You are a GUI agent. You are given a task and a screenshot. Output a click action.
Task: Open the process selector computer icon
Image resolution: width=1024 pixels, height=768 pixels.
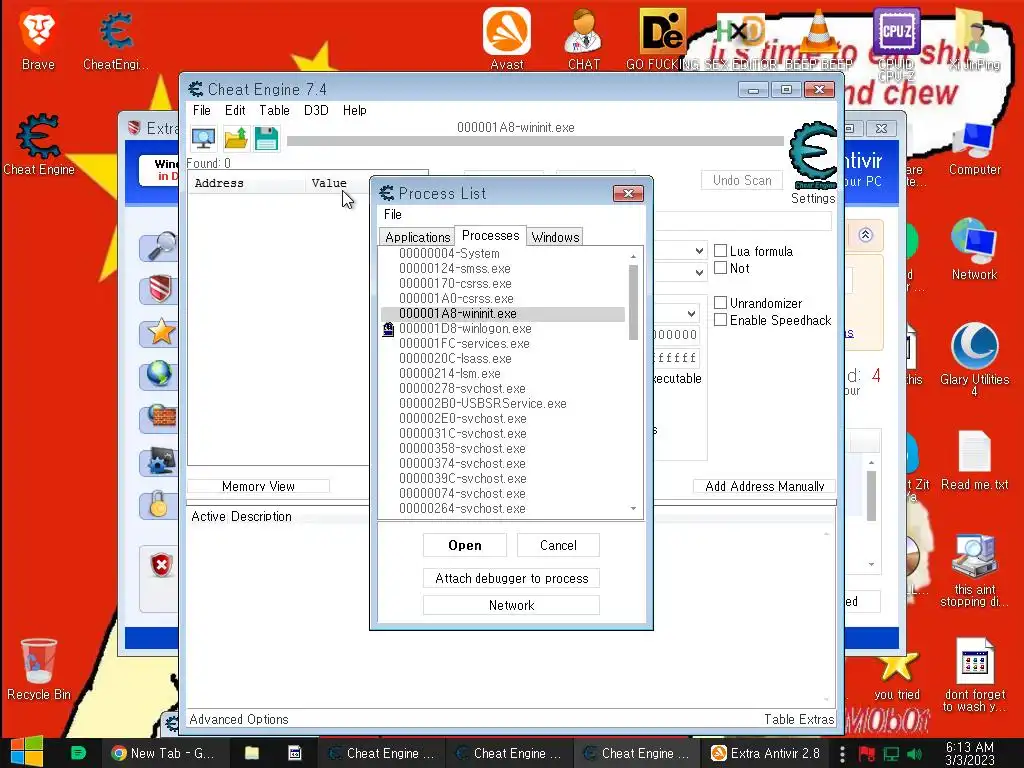204,138
